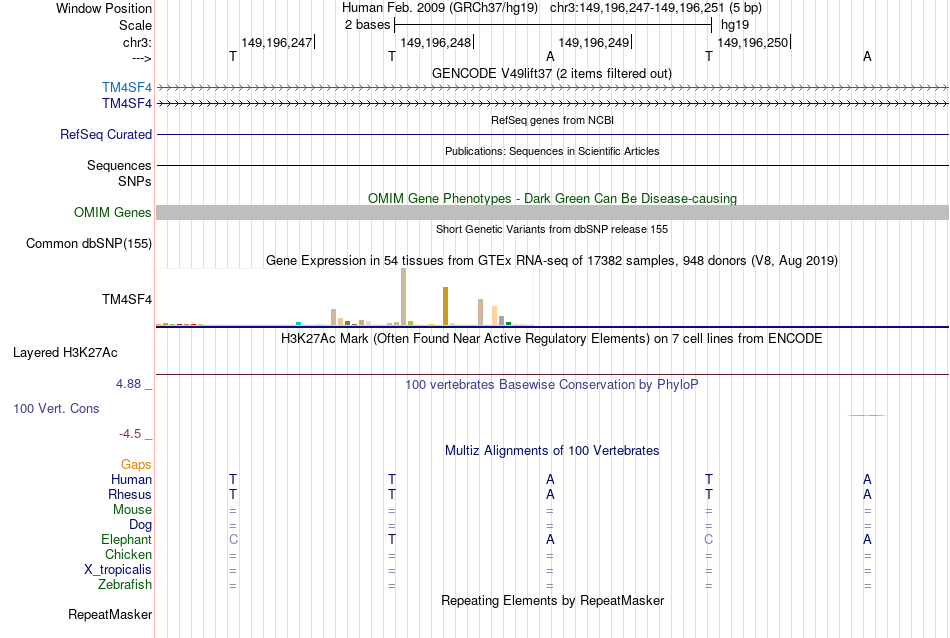
Task: Click 'Short Genetic Variants from dbSNP release 155'
Action: click(552, 230)
